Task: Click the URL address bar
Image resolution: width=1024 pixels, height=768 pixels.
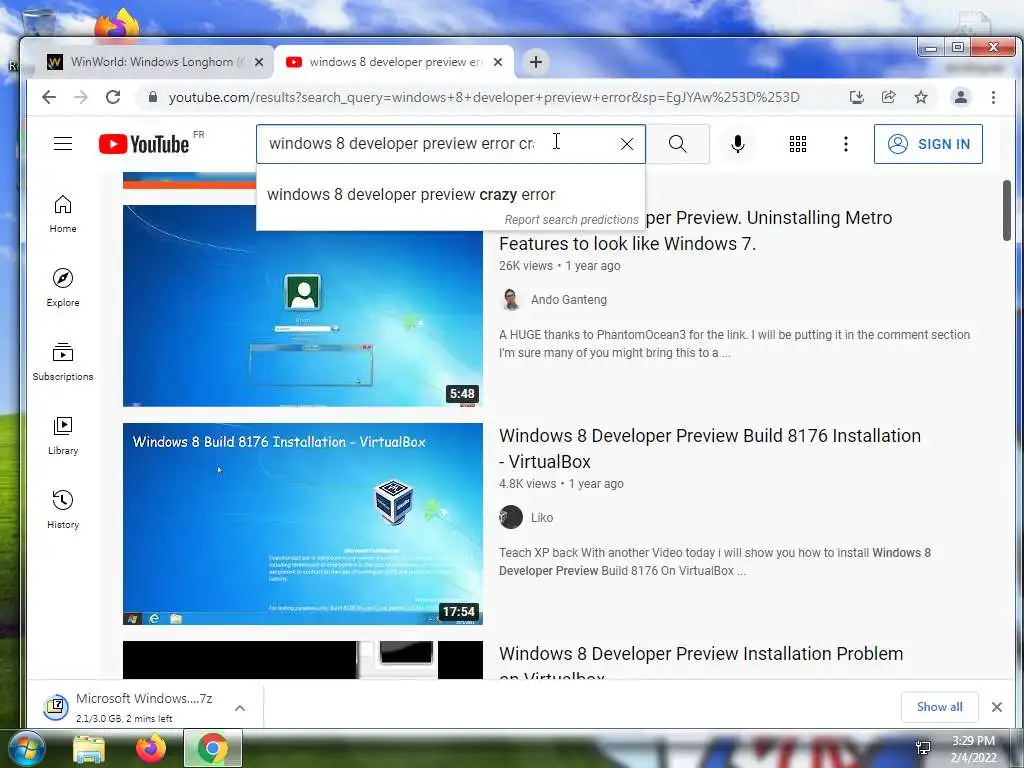Action: click(483, 97)
